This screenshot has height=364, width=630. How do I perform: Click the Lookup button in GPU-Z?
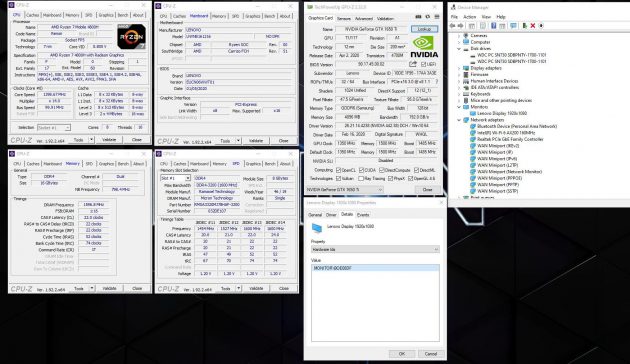coord(424,29)
